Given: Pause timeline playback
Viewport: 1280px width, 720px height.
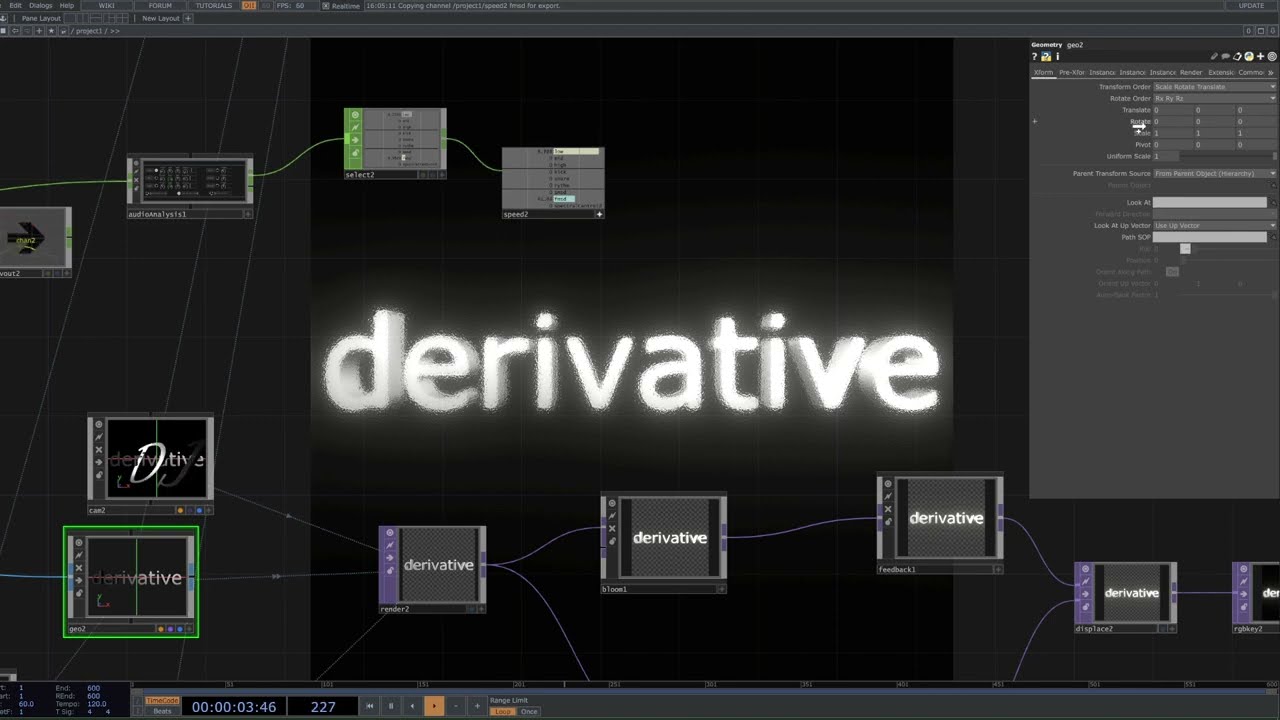Looking at the screenshot, I should pyautogui.click(x=391, y=706).
